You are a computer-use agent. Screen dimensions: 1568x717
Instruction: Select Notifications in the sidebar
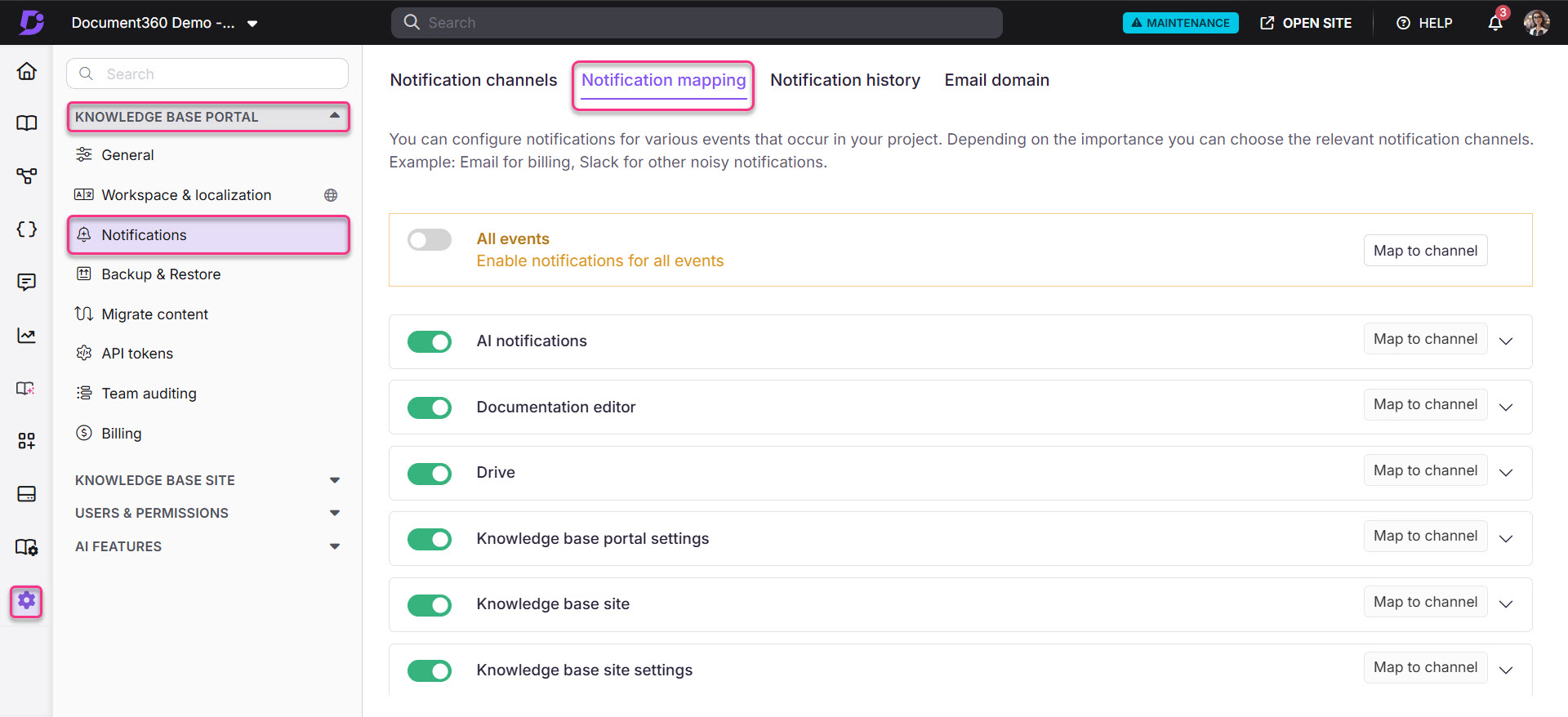208,235
